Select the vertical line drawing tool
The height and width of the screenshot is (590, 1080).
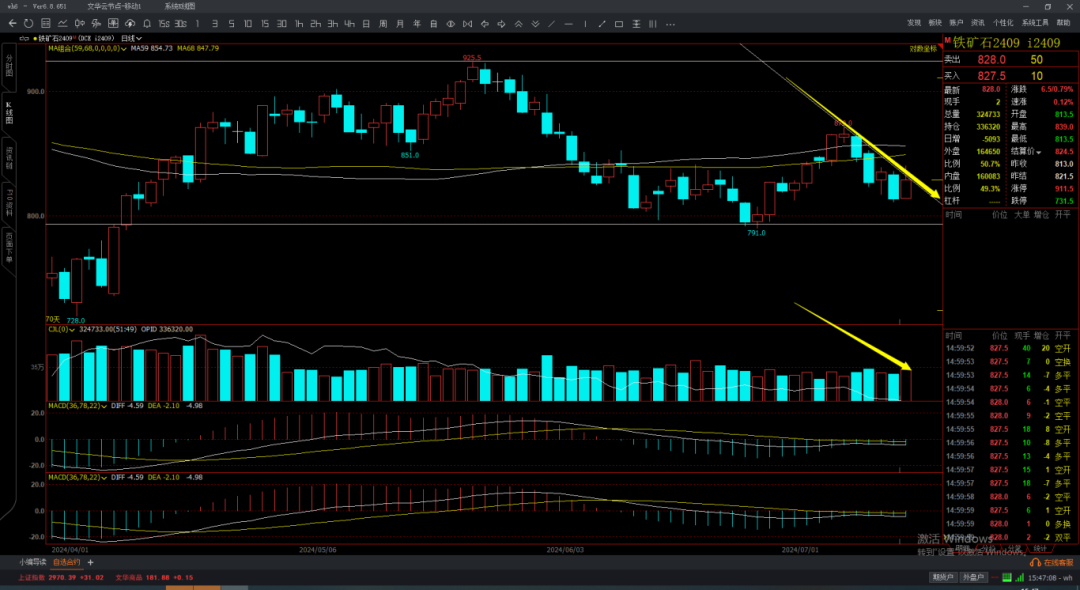click(x=585, y=23)
